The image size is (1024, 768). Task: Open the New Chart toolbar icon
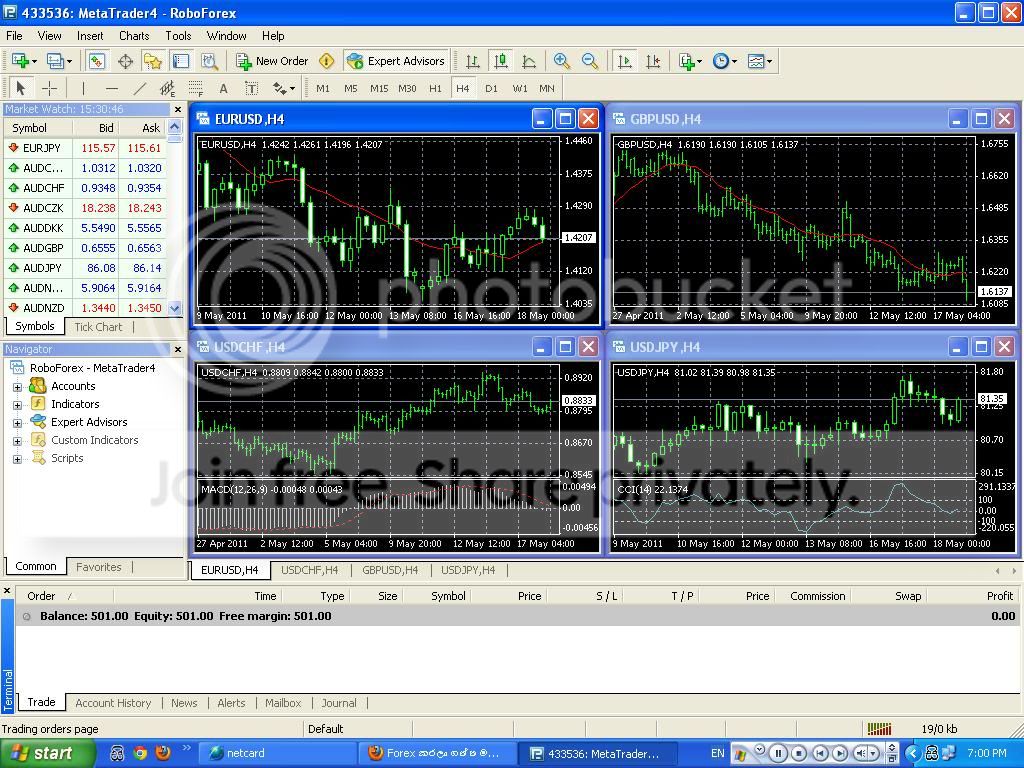tap(24, 61)
